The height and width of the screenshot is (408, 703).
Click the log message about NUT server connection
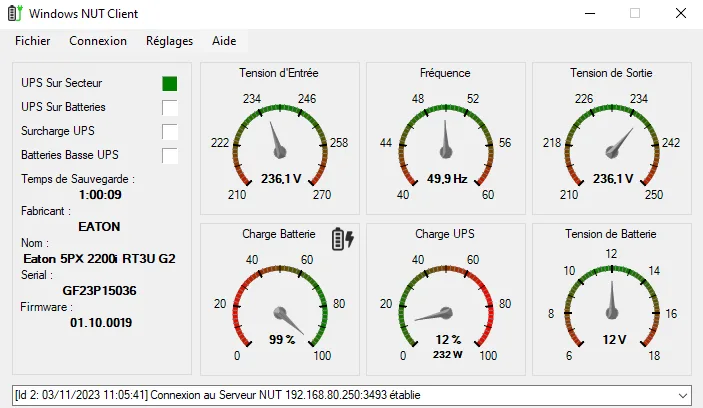tap(217, 395)
